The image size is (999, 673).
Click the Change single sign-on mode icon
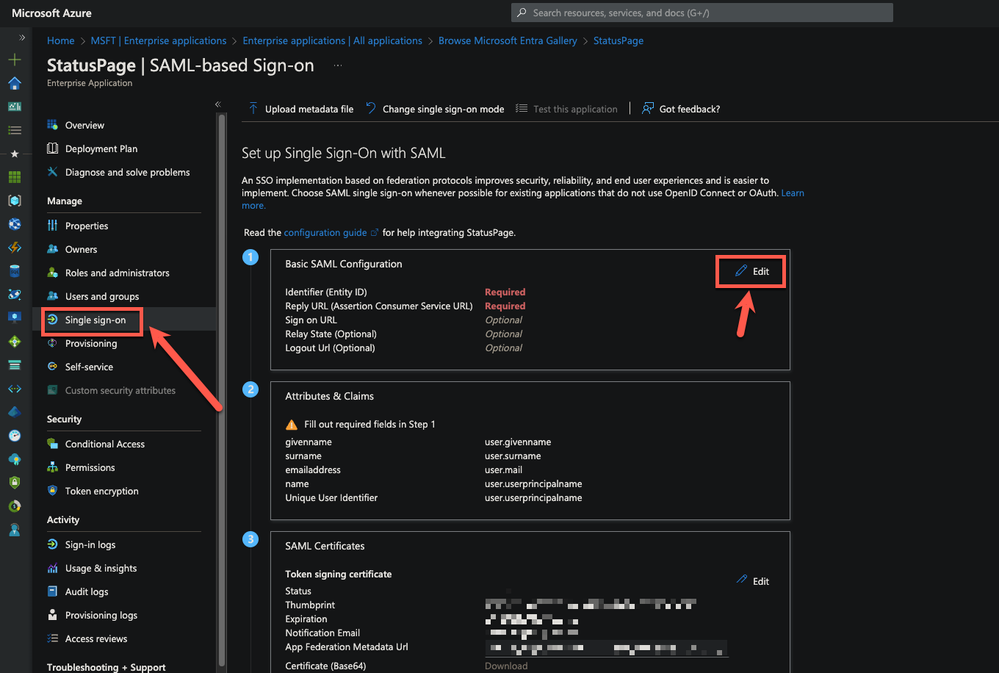click(371, 108)
